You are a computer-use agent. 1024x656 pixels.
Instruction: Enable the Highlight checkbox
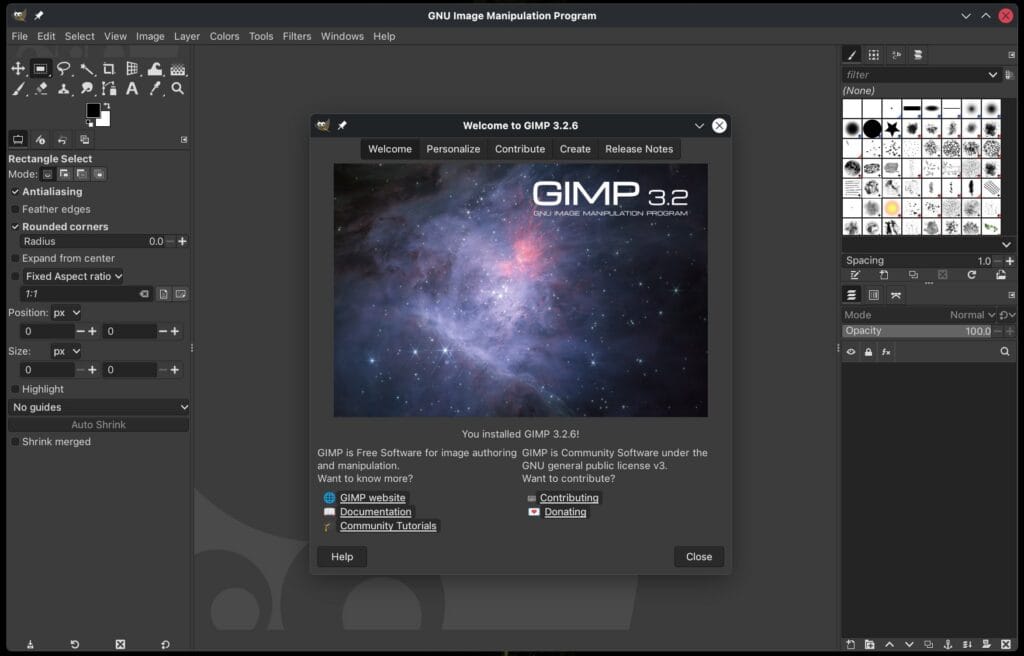(15, 389)
